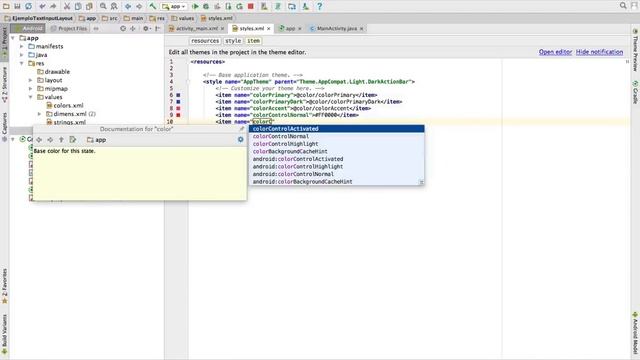
Task: Click the green Run button
Action: click(195, 6)
